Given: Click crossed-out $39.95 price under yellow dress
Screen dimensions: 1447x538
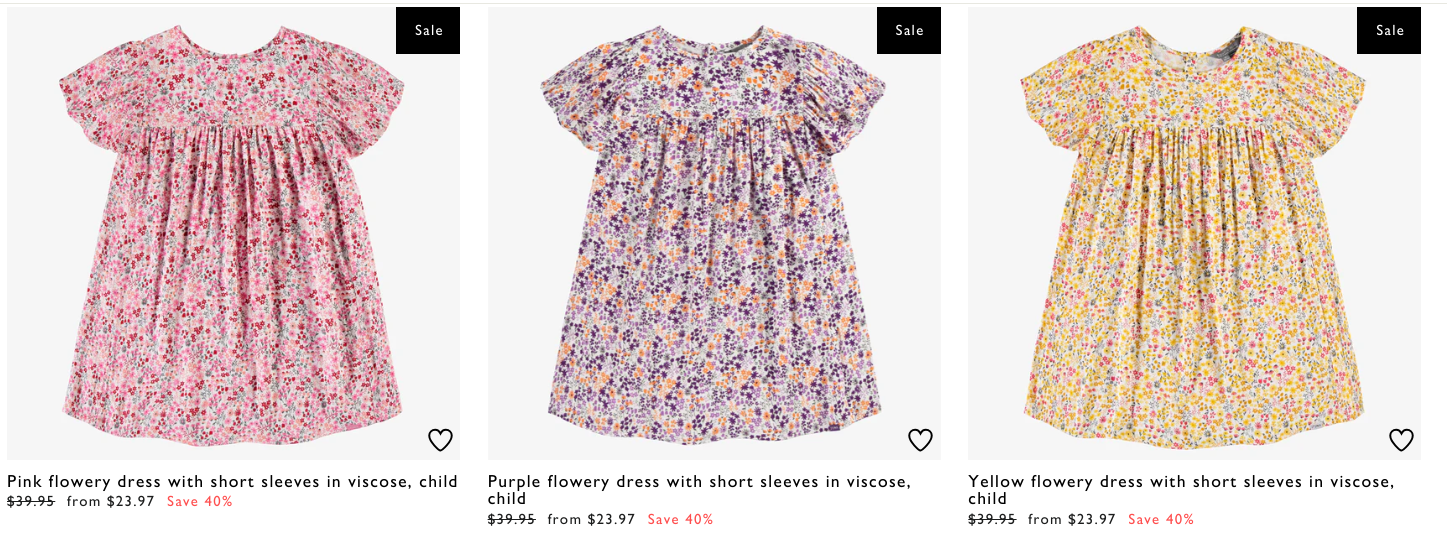Looking at the screenshot, I should (992, 520).
